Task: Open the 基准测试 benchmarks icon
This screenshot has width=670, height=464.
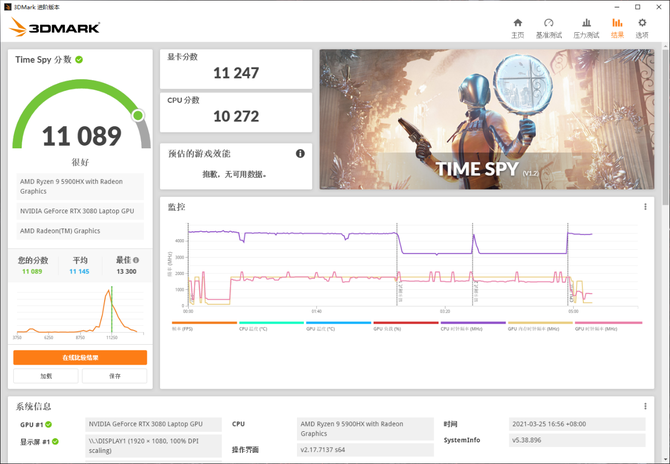Action: click(x=548, y=27)
